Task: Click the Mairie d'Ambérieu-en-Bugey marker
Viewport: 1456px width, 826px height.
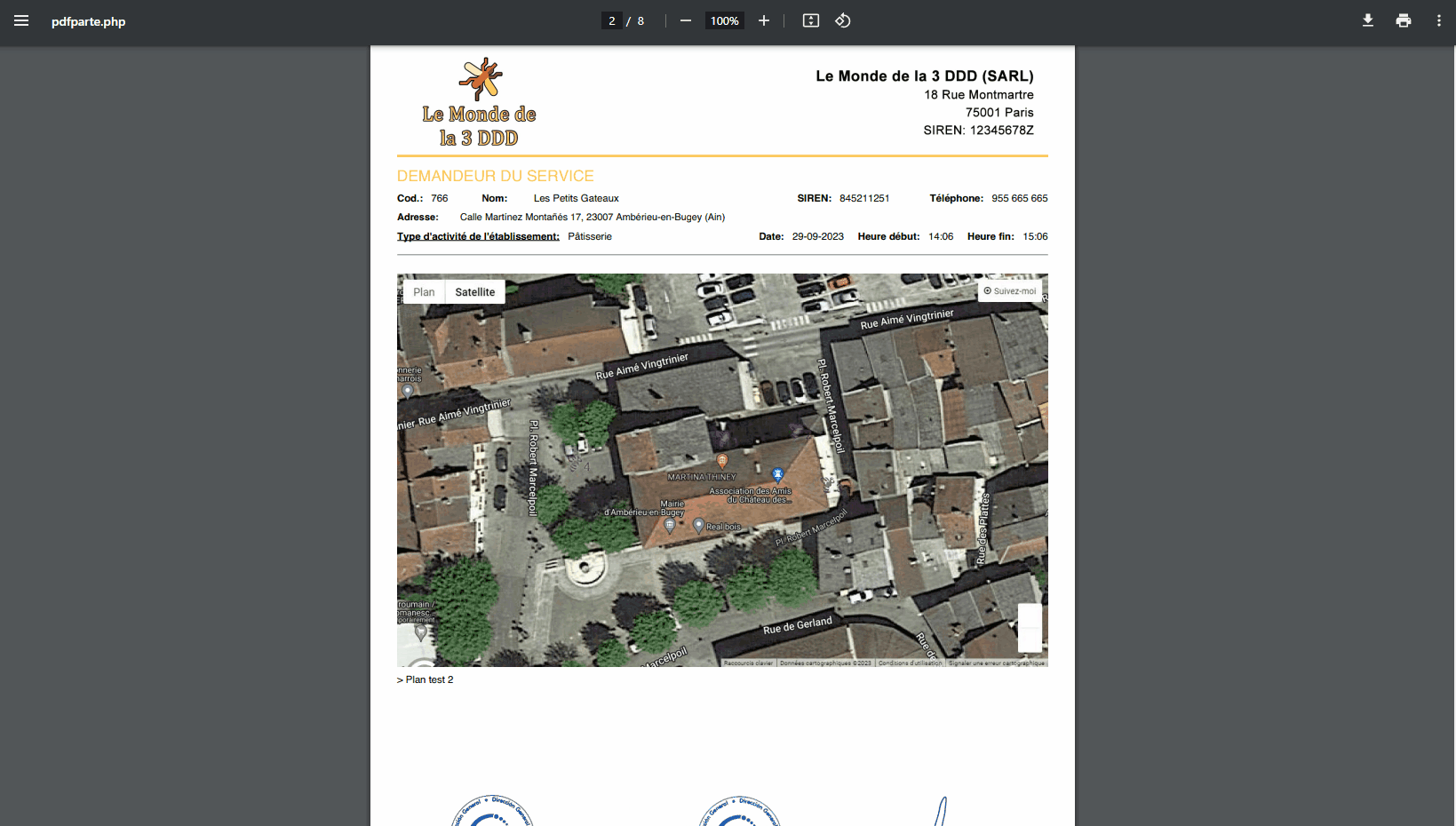Action: pos(670,525)
